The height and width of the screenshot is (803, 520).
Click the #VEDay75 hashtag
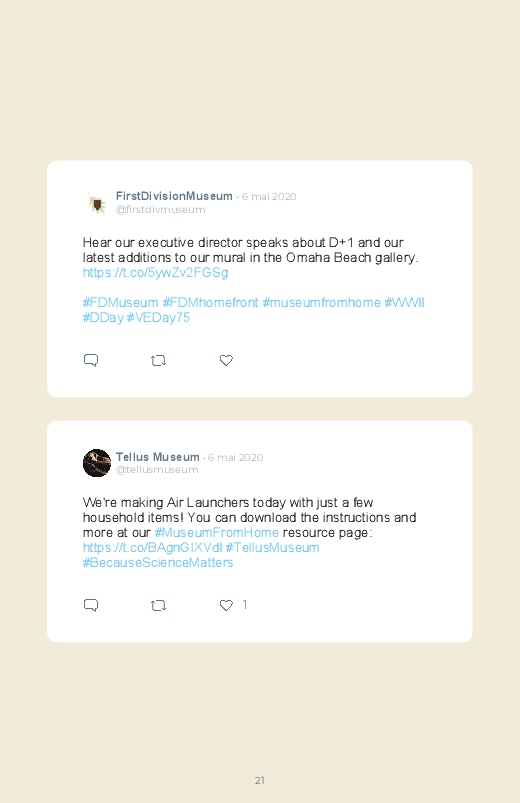click(158, 318)
